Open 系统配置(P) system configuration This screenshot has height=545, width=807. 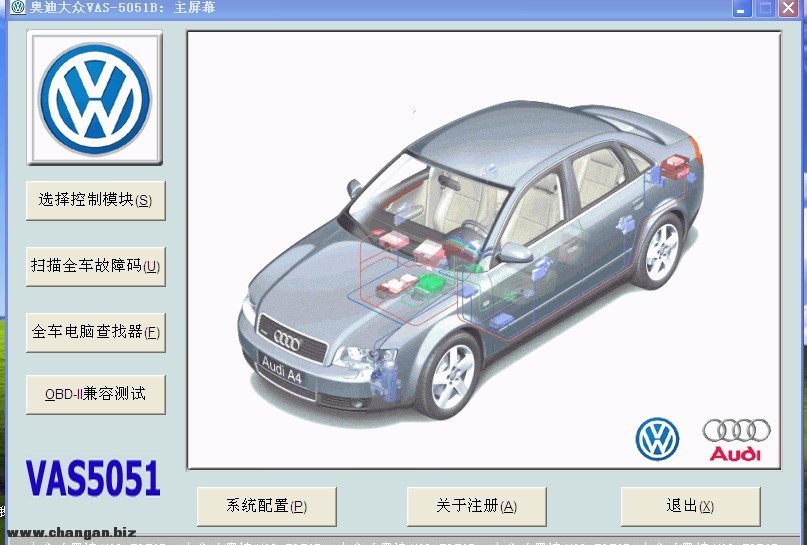click(267, 506)
